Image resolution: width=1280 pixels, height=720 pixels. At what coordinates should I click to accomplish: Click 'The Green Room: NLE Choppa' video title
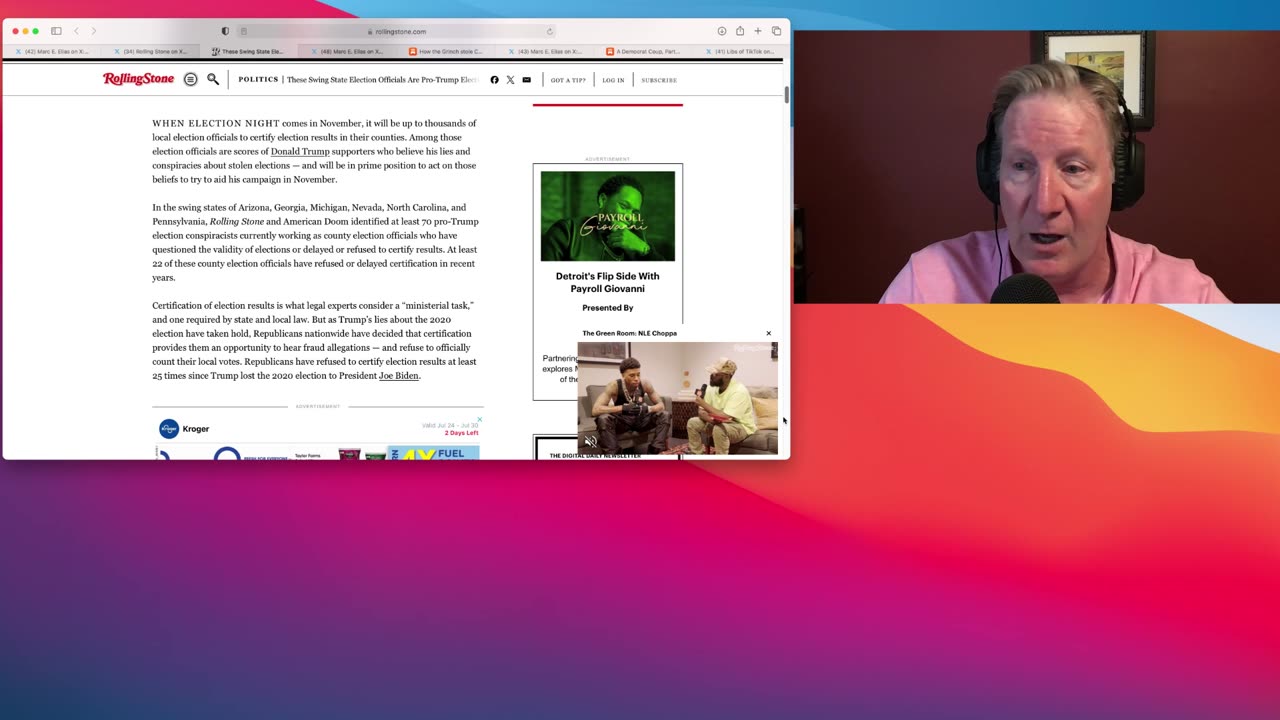(x=630, y=333)
